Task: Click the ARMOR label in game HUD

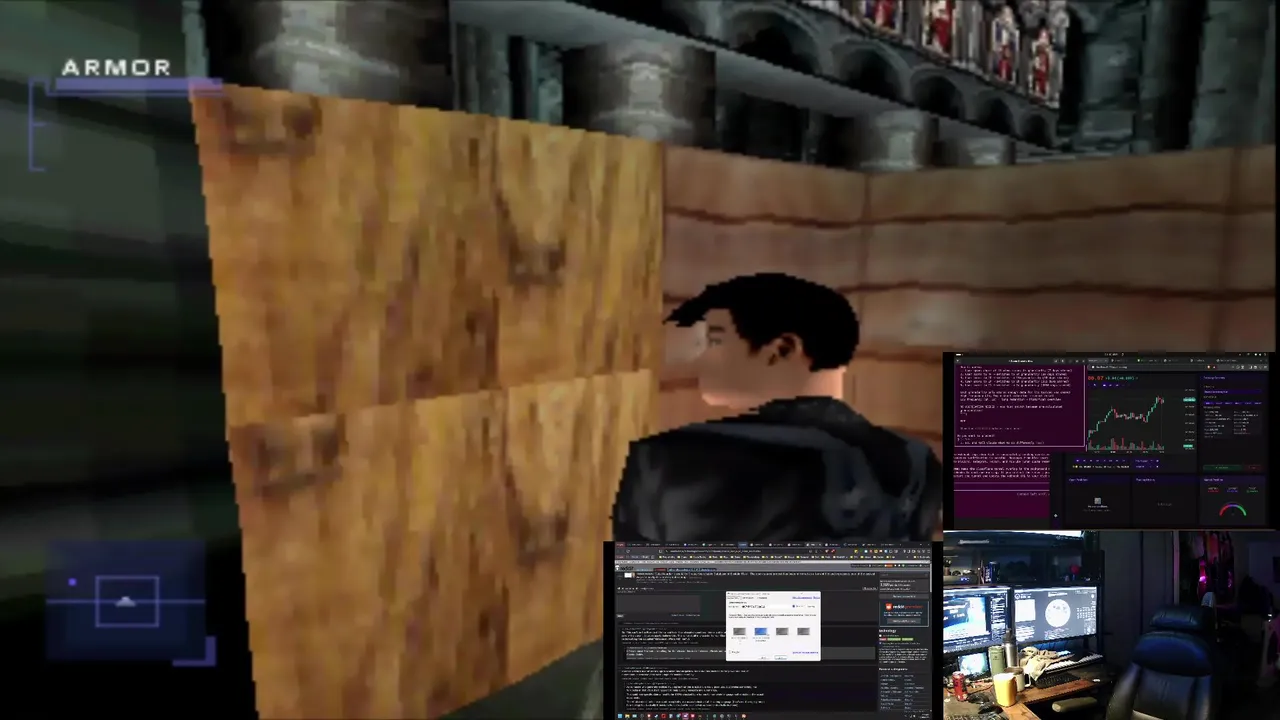Action: click(x=116, y=68)
